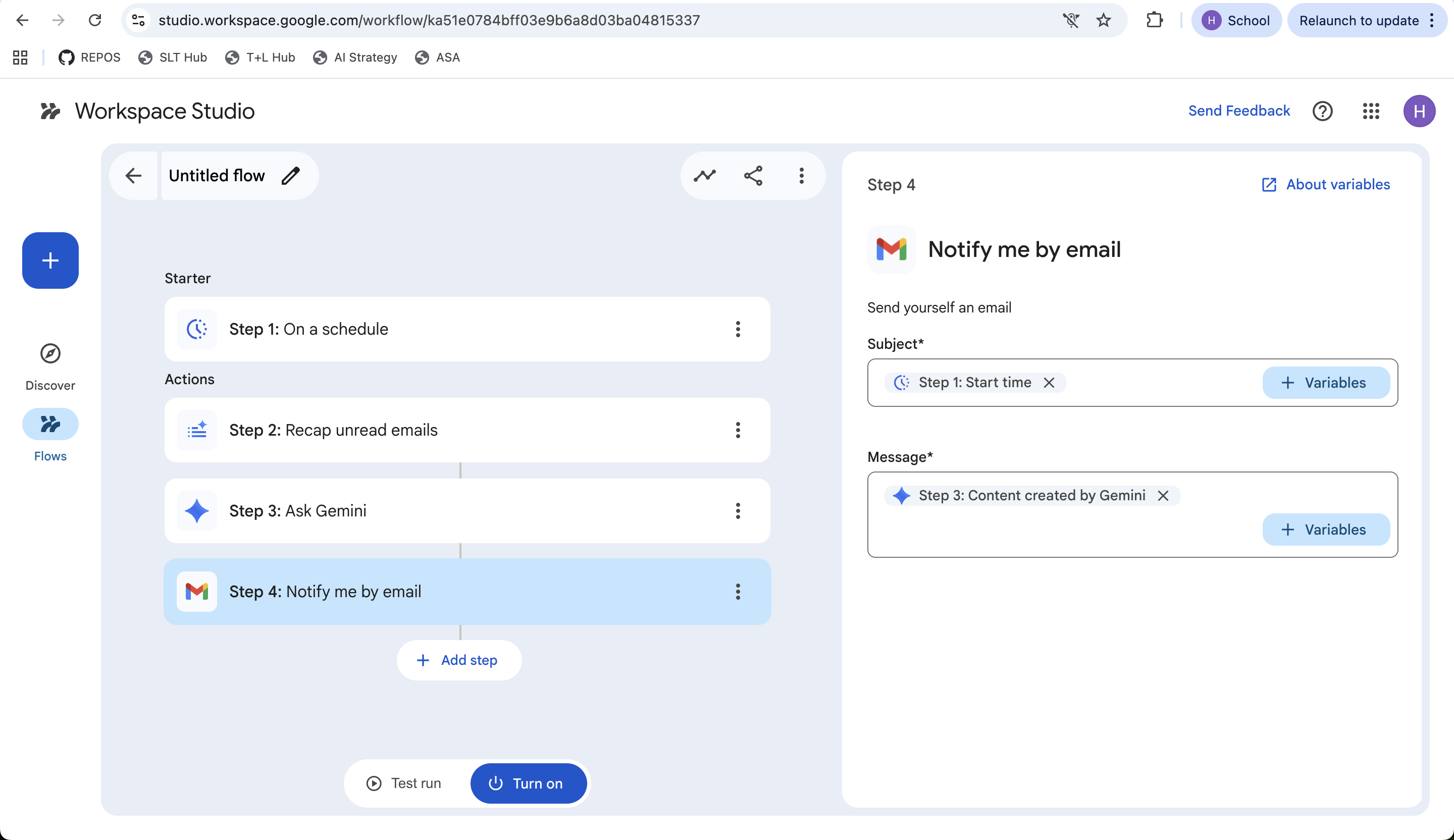Click the Add step button

point(459,660)
